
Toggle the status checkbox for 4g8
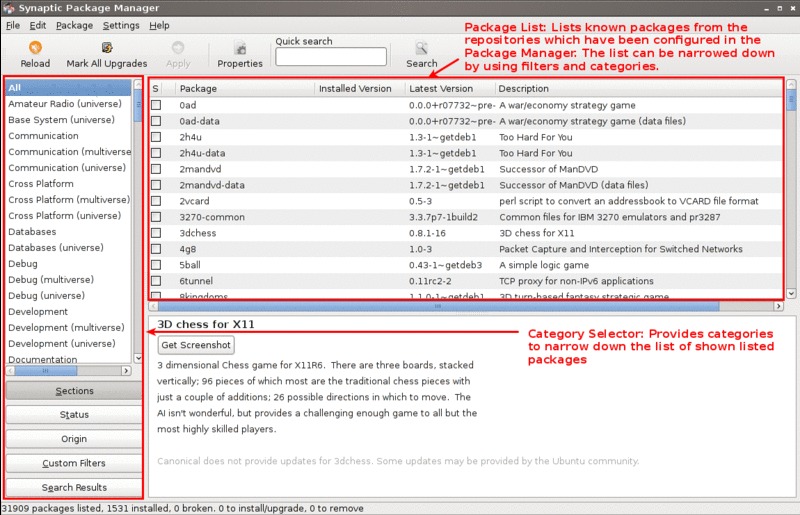156,249
